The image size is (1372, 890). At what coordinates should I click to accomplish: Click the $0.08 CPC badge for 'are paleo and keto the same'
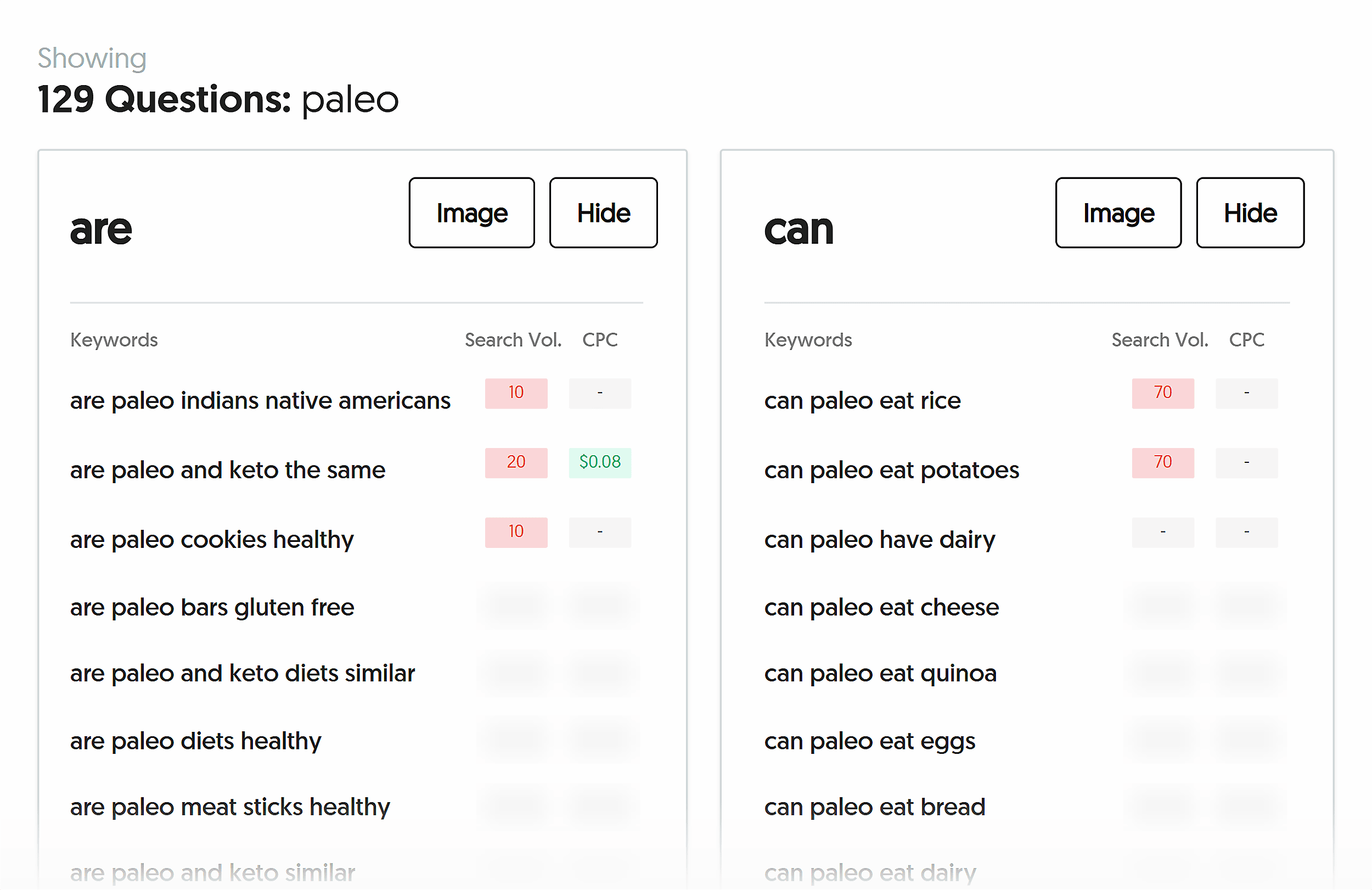[599, 462]
